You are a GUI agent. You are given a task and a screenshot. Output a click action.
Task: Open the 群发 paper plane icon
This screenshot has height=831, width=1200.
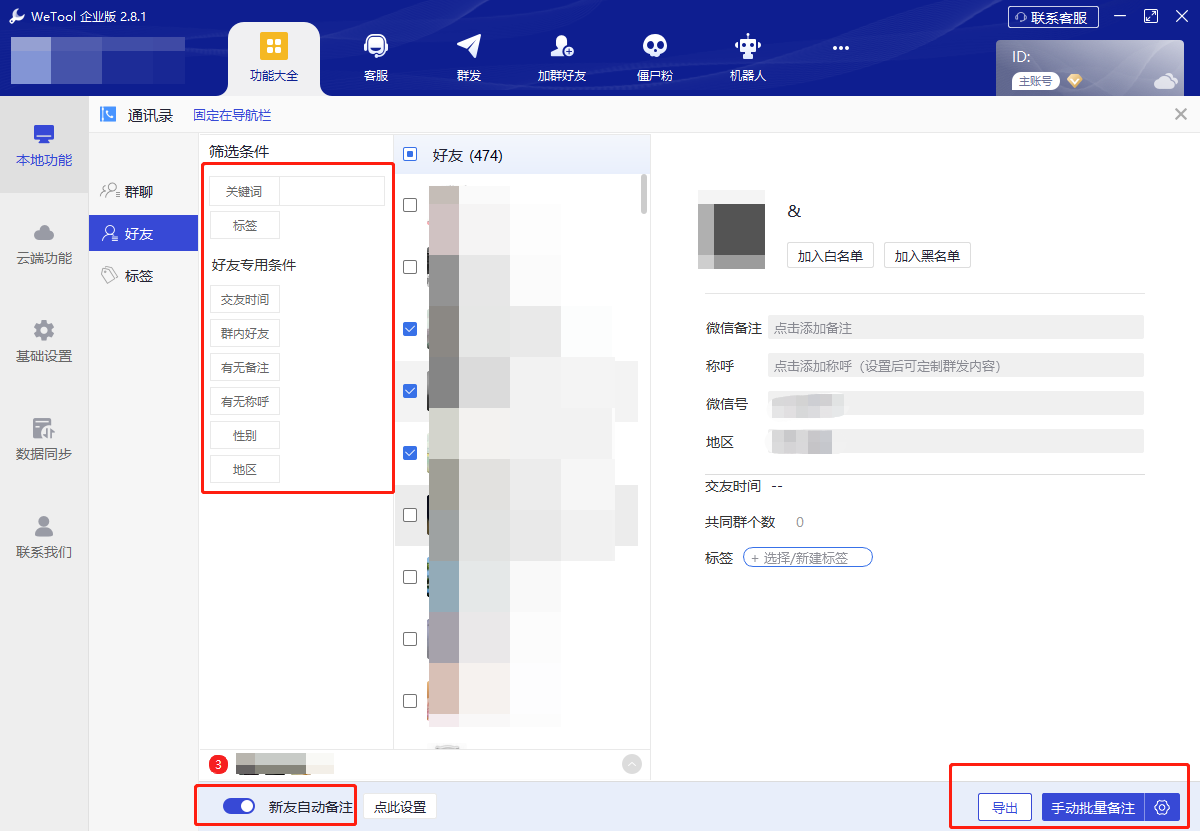coord(469,46)
